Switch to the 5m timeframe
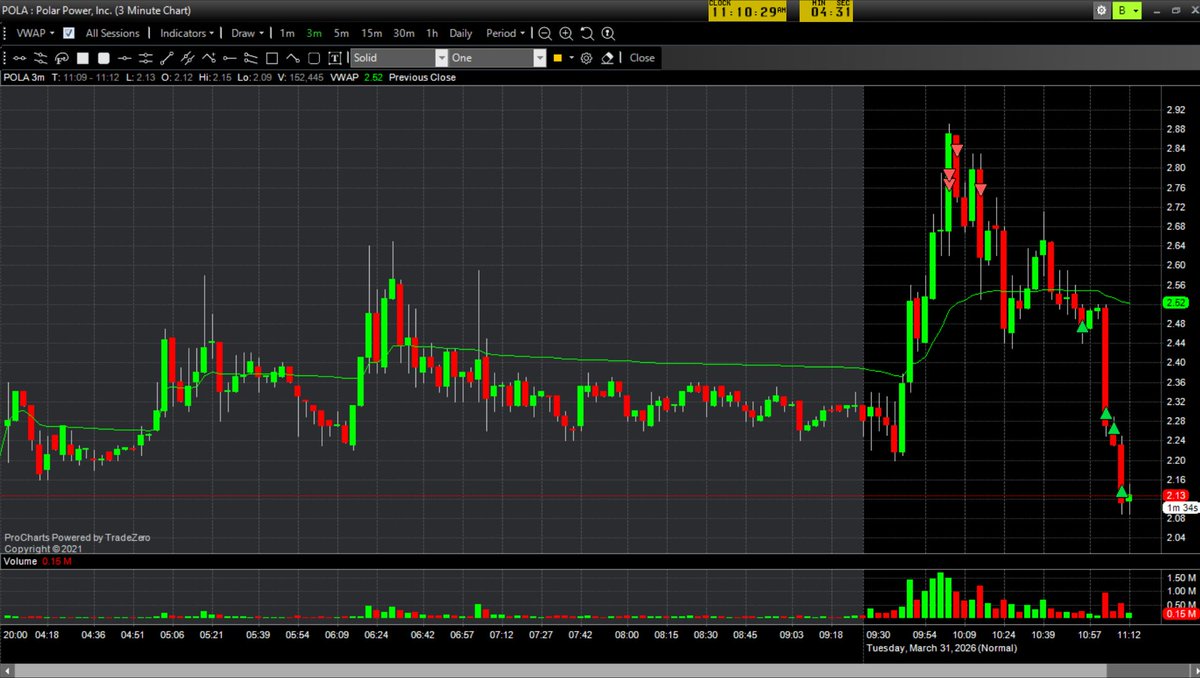This screenshot has width=1200, height=678. [342, 33]
